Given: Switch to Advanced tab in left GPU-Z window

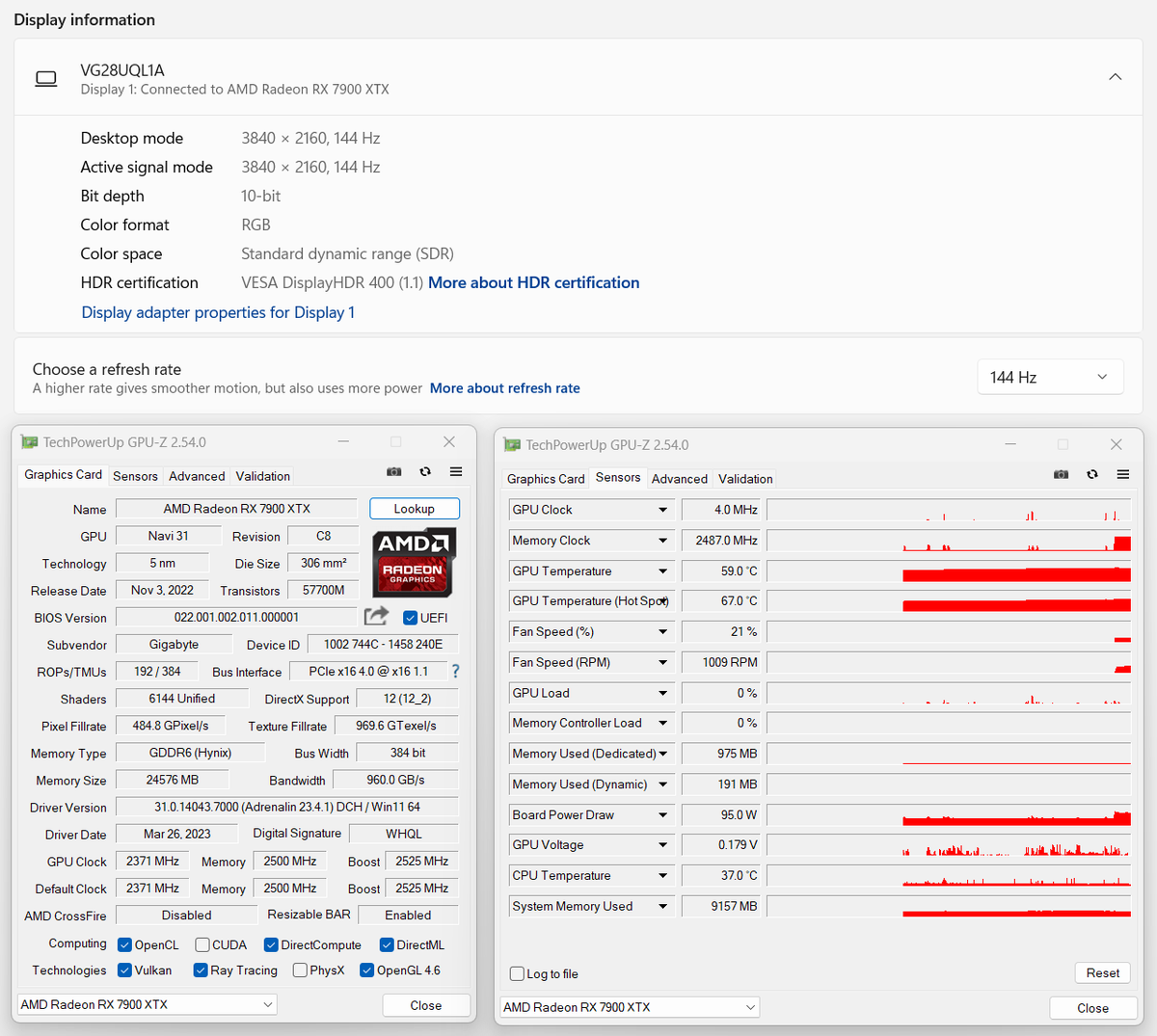Looking at the screenshot, I should 197,476.
